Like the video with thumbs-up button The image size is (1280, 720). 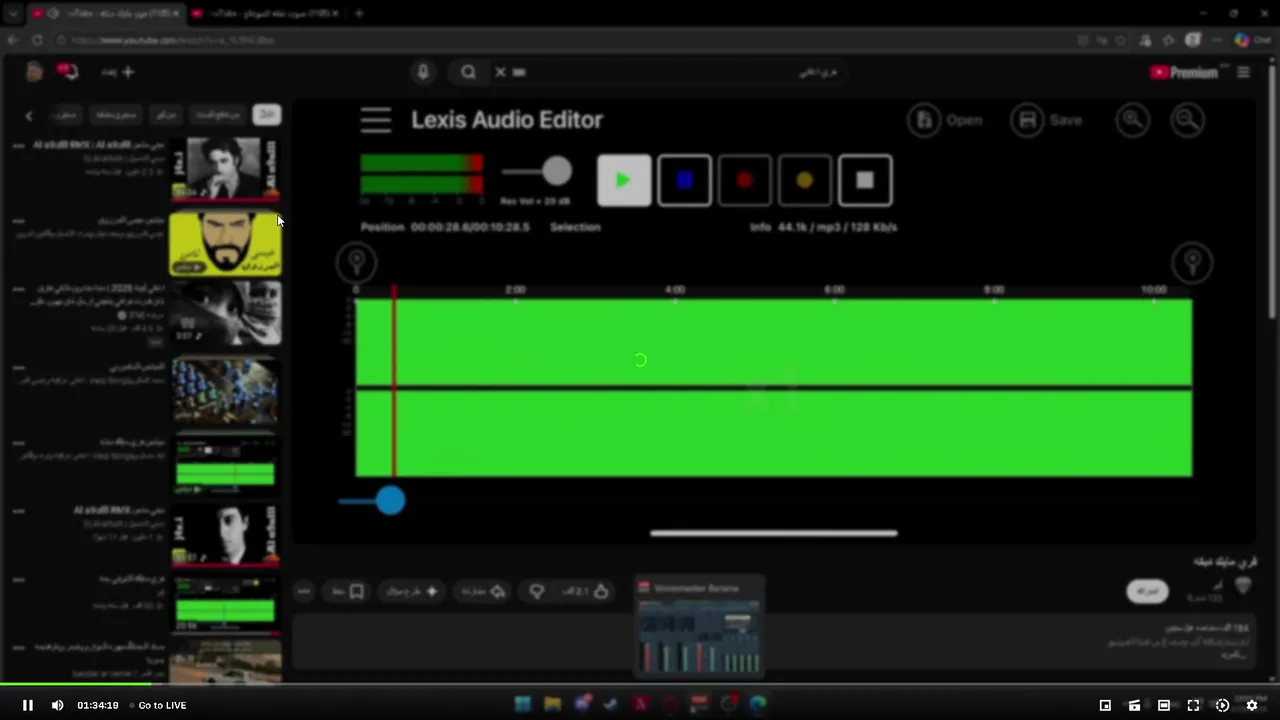[585, 592]
